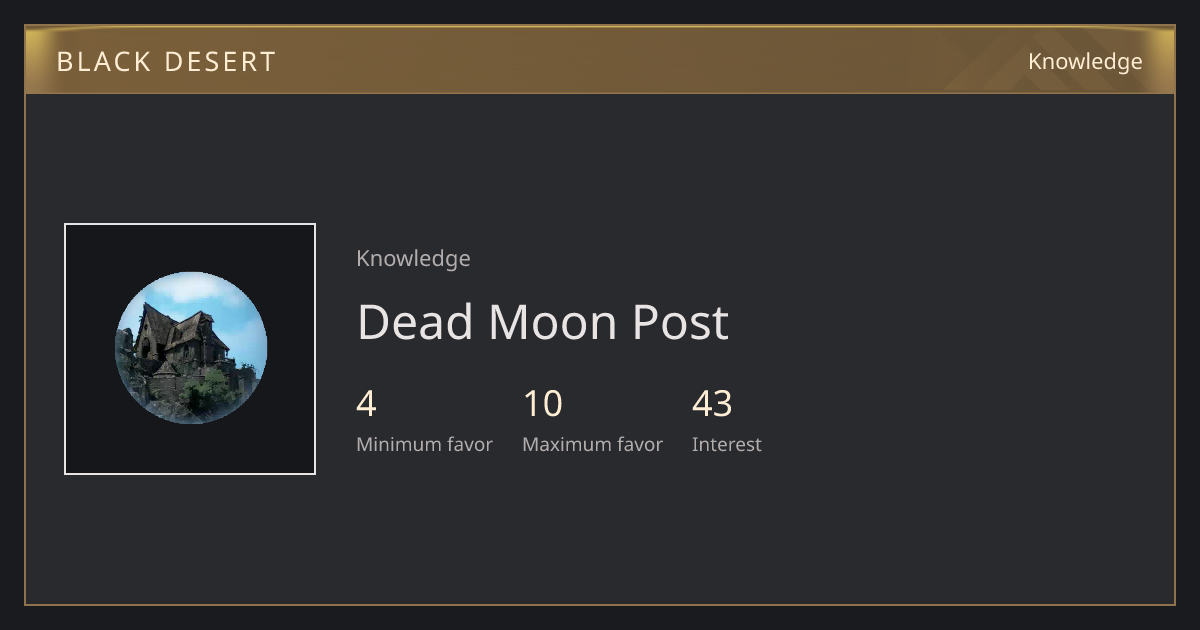Select the Dead Moon Post title
The height and width of the screenshot is (630, 1200).
(x=543, y=322)
